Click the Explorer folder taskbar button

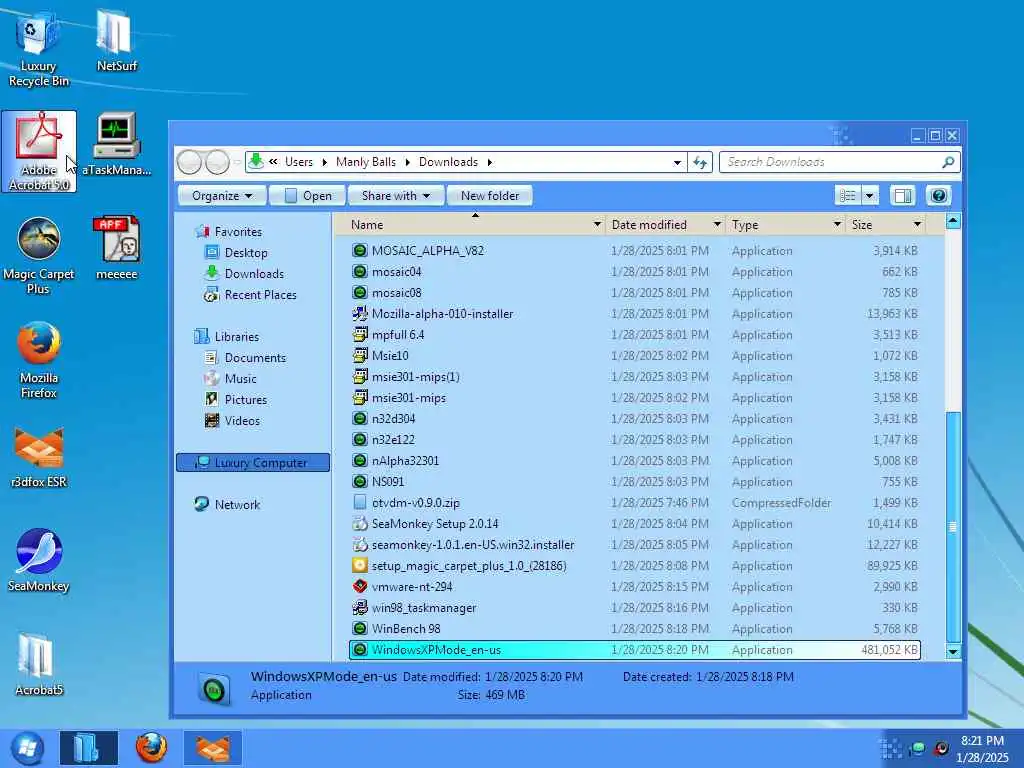89,748
